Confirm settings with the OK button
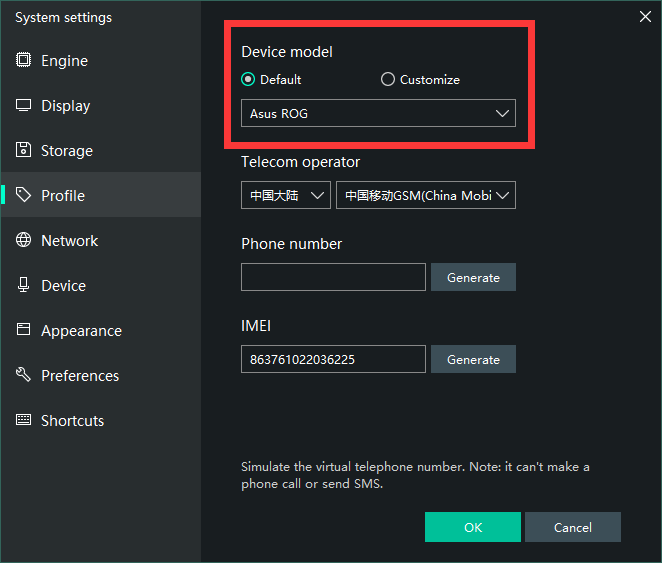 472,527
